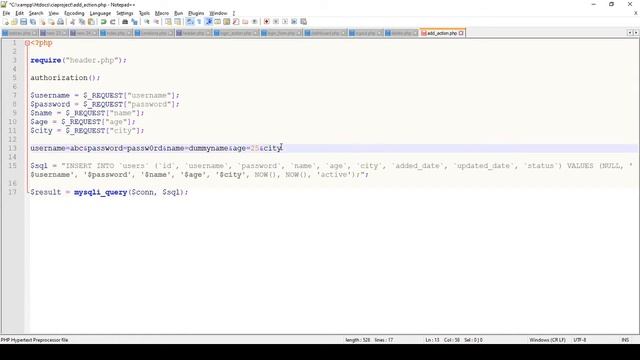The image size is (640, 360).
Task: Open the View menu
Action: pyautogui.click(x=53, y=13)
